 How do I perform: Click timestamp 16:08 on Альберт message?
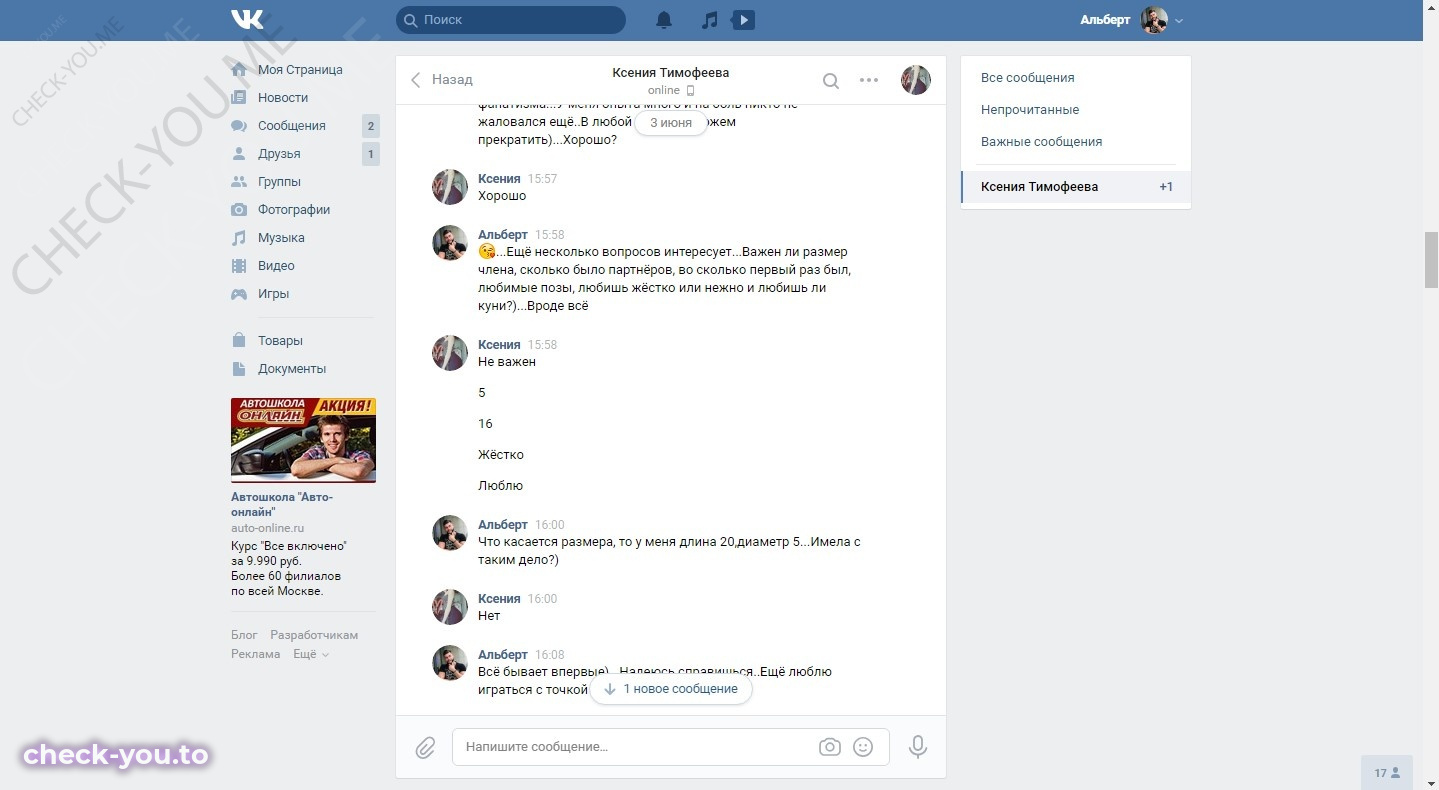550,655
